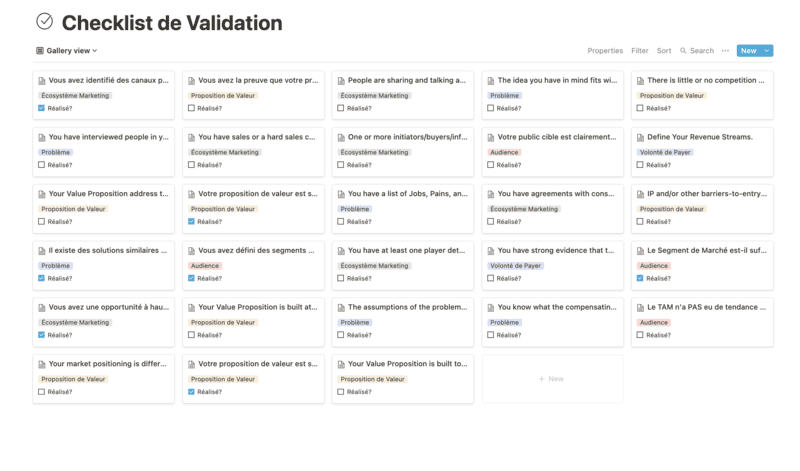The height and width of the screenshot is (471, 800).
Task: Click the red Audience tag on 'Votre public cible'
Action: tap(504, 152)
